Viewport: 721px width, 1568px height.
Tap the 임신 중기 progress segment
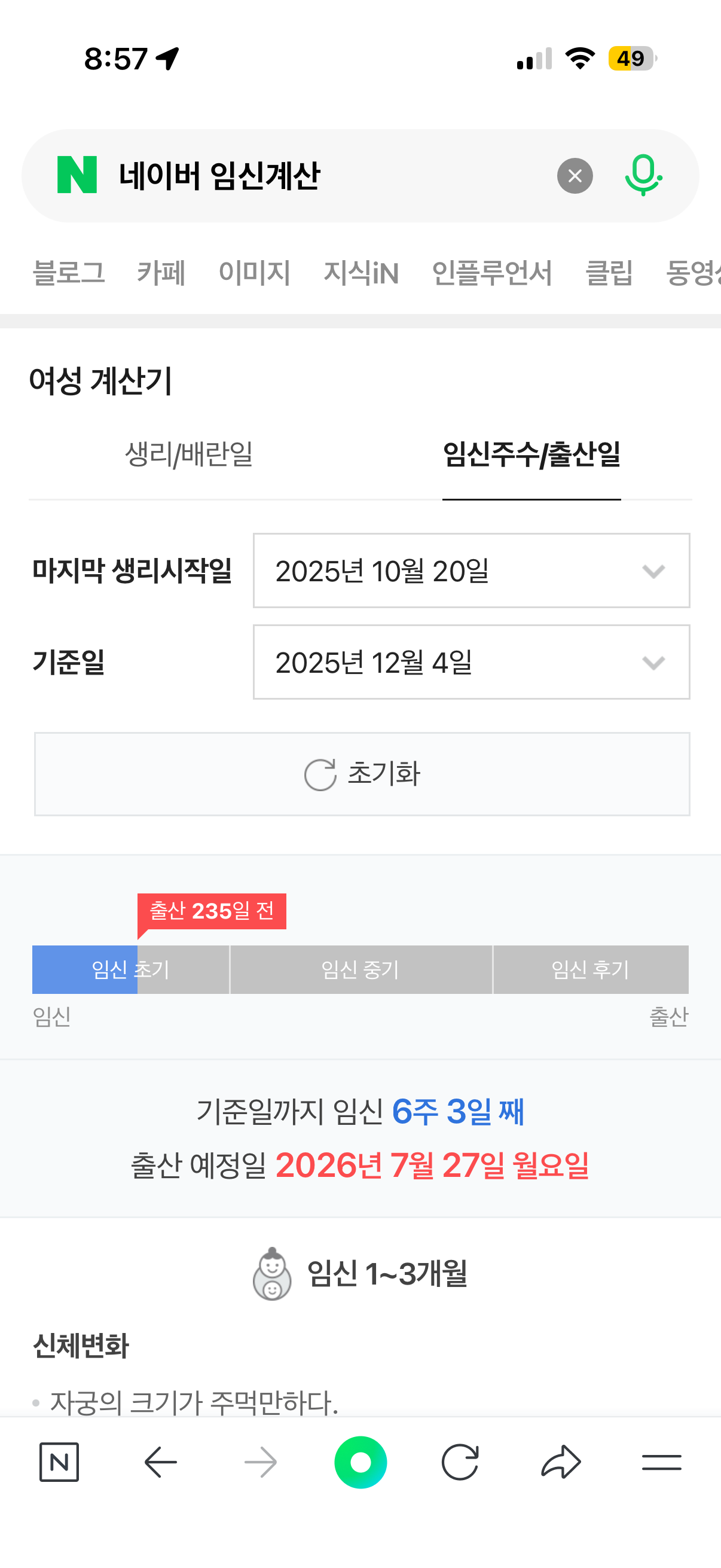coord(360,969)
